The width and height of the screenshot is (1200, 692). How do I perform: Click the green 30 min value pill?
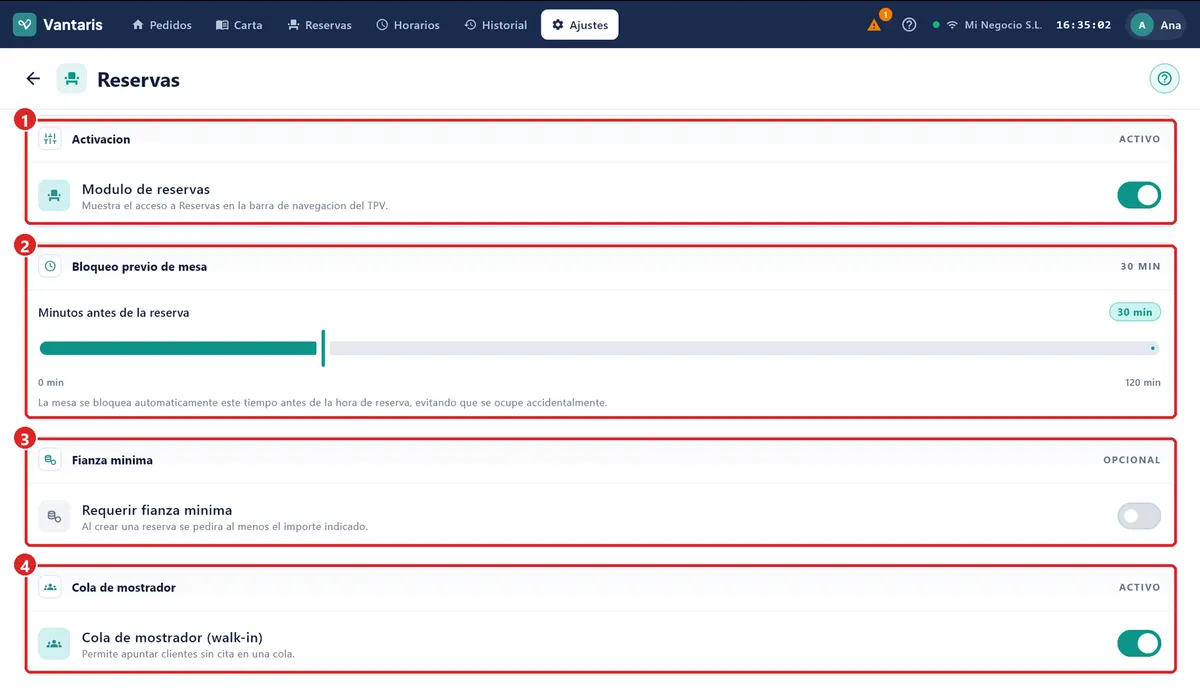point(1135,312)
